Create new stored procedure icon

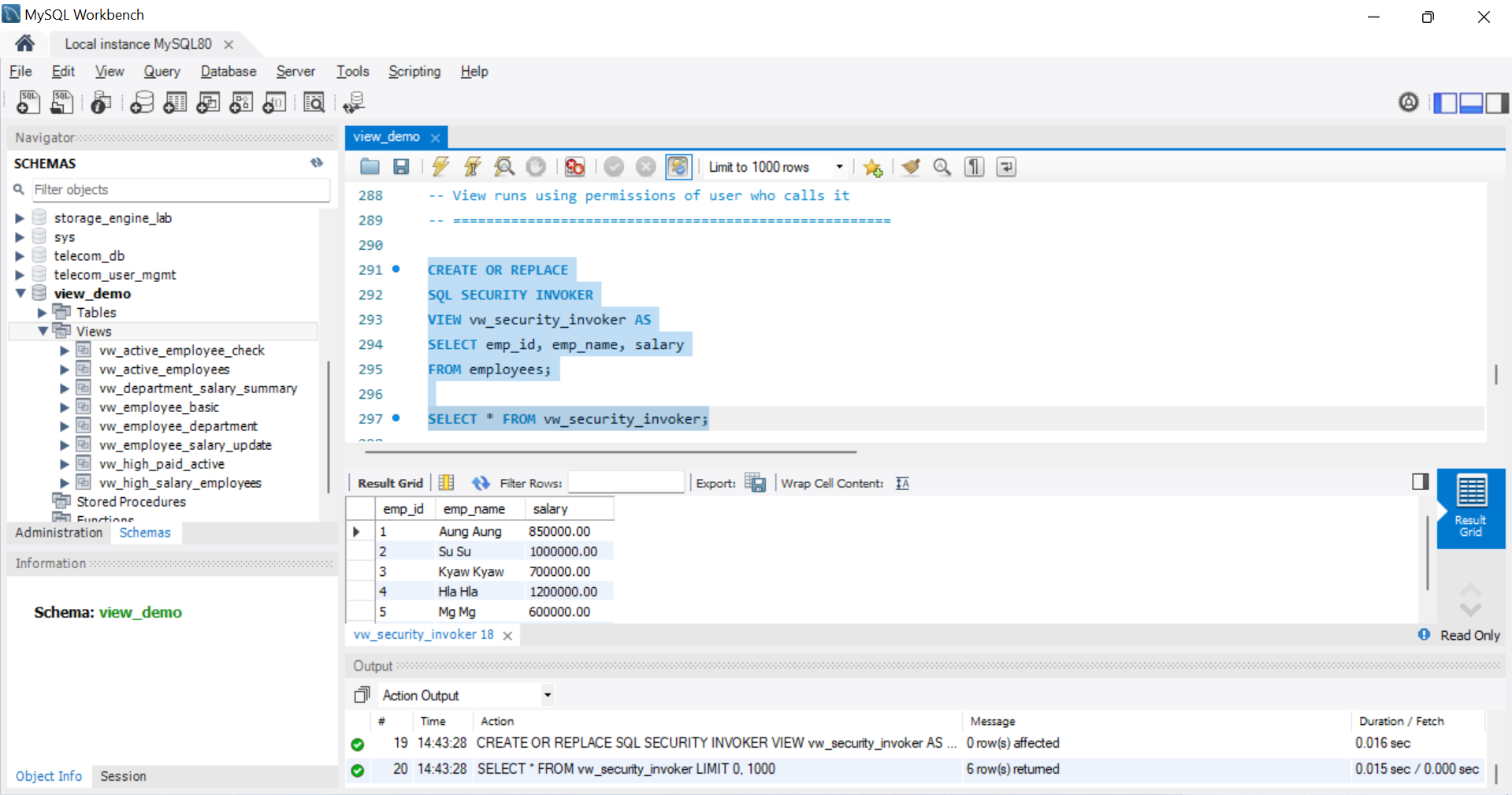tap(241, 102)
